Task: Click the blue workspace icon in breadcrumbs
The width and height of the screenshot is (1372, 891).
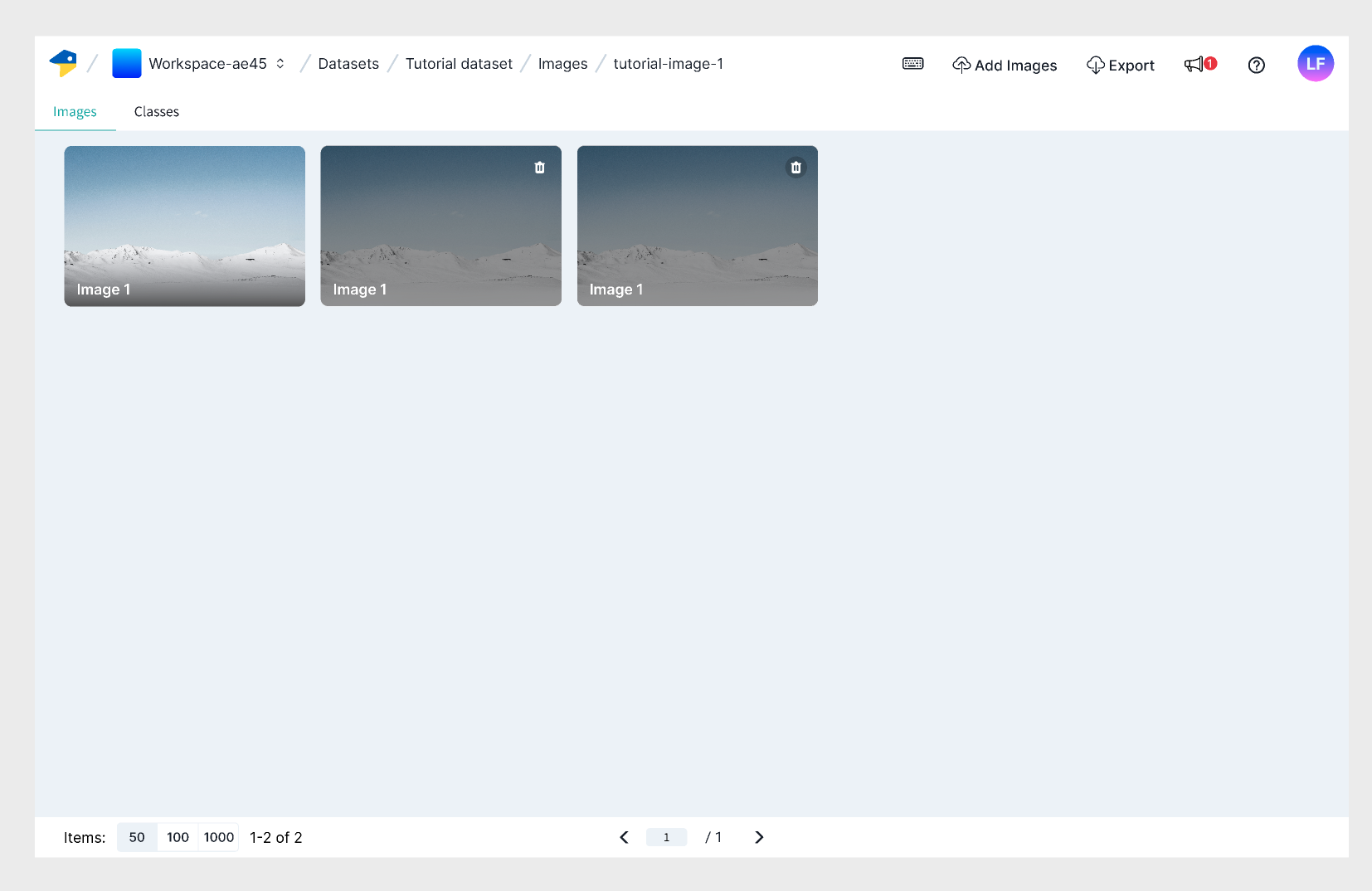Action: tap(126, 62)
